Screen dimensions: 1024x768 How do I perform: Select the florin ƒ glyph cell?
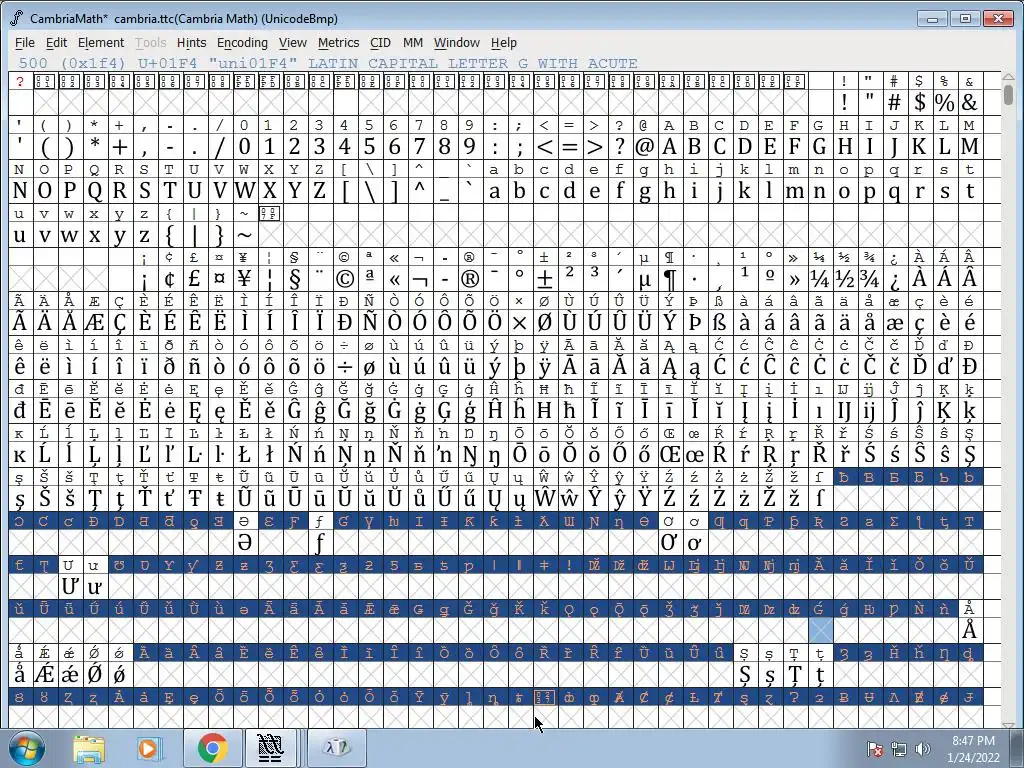(319, 543)
